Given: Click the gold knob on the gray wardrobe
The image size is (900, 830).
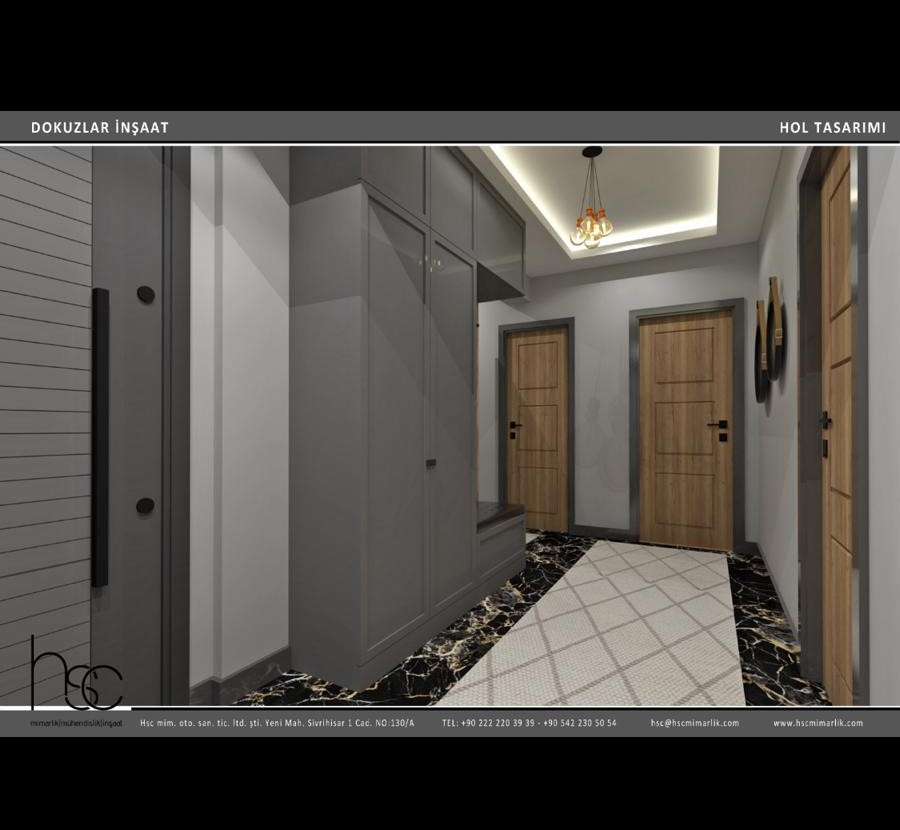Looking at the screenshot, I should tap(431, 264).
